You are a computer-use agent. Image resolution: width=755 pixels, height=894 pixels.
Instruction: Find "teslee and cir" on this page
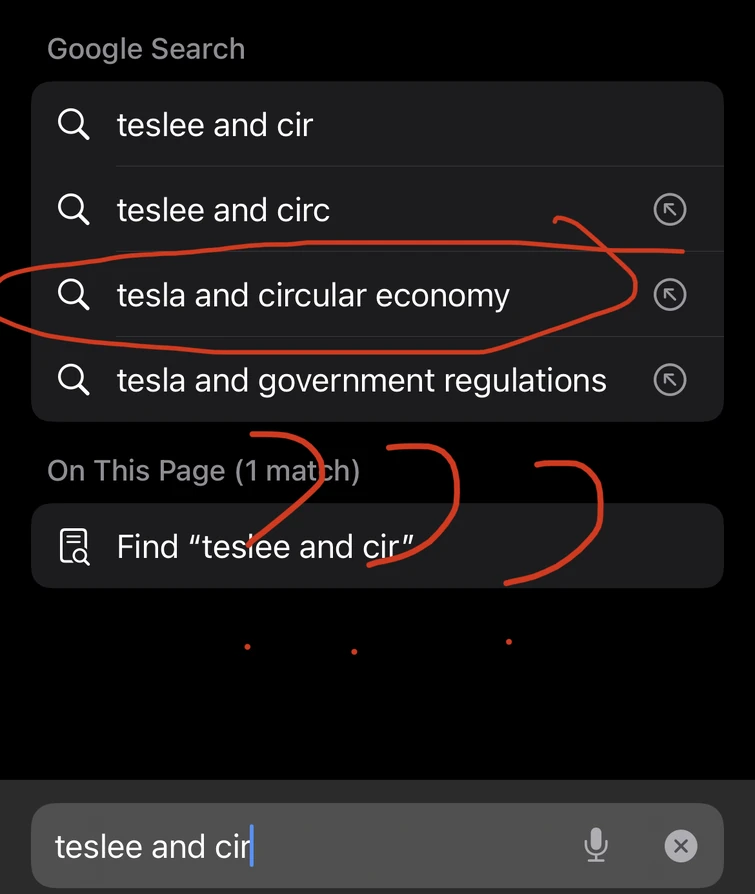click(x=265, y=547)
